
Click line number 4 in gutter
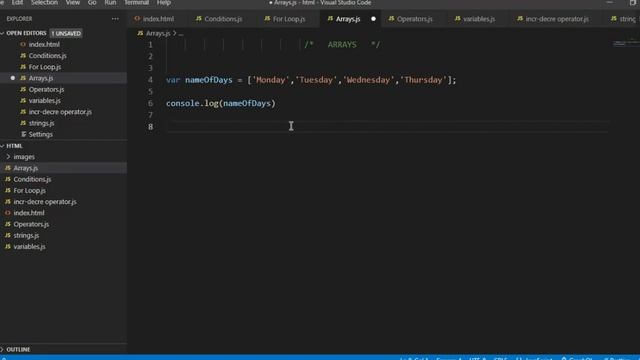pos(151,80)
